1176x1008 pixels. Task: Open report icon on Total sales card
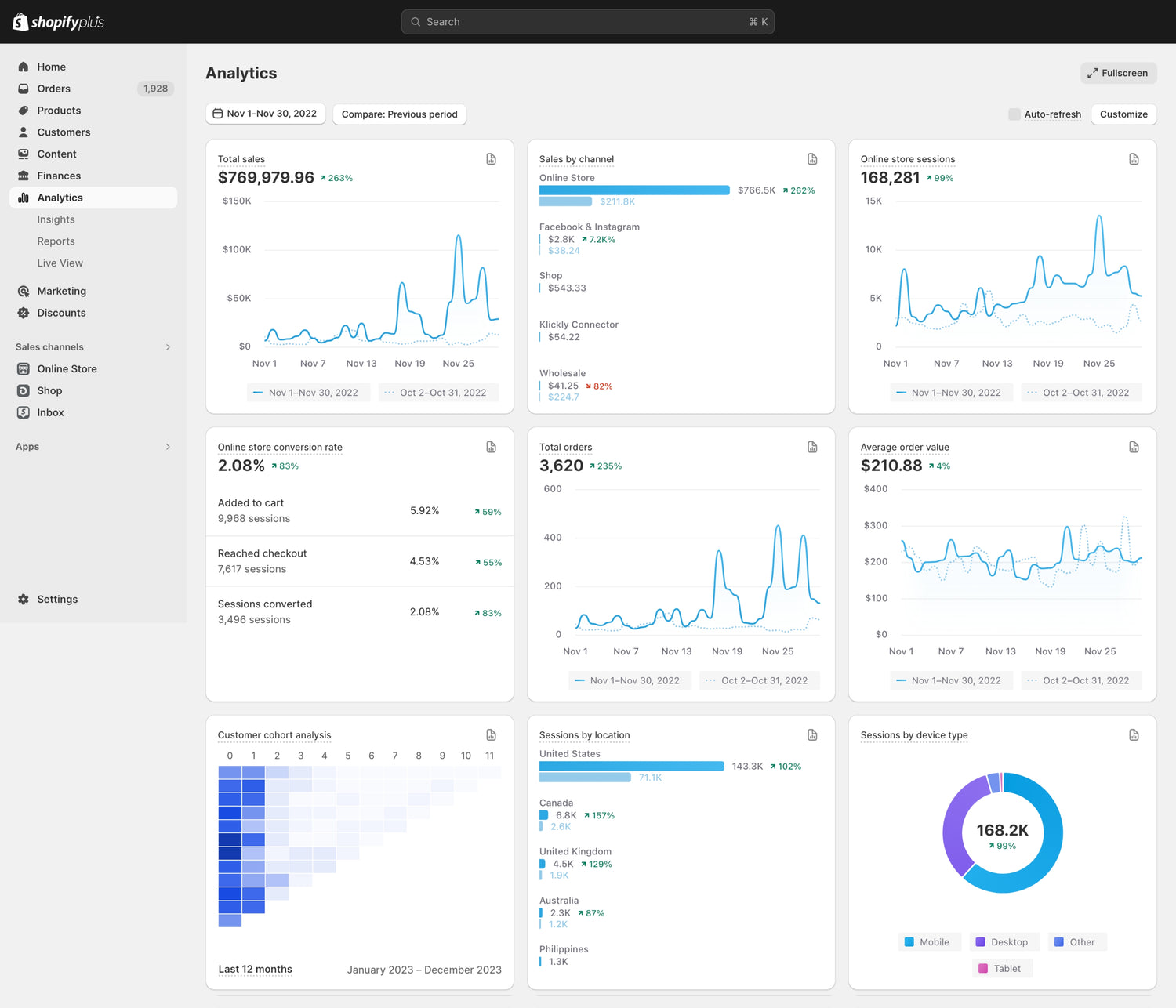(x=492, y=159)
